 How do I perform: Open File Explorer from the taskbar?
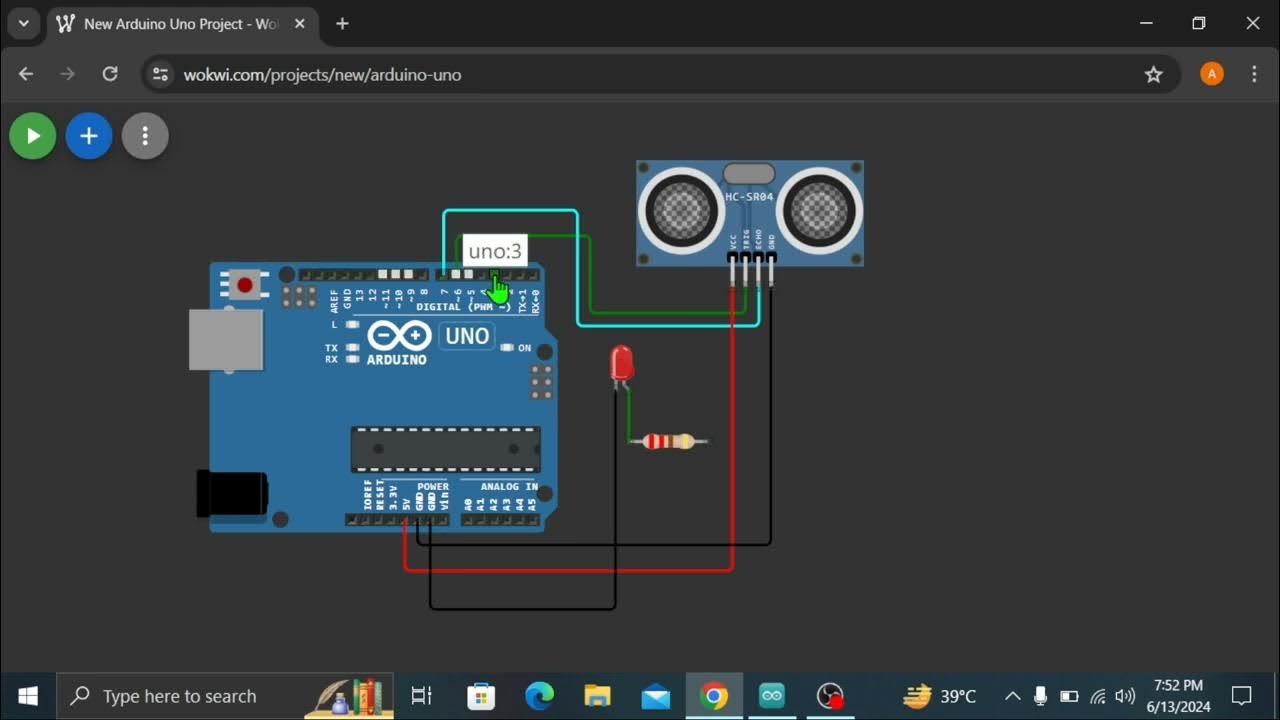(x=597, y=696)
